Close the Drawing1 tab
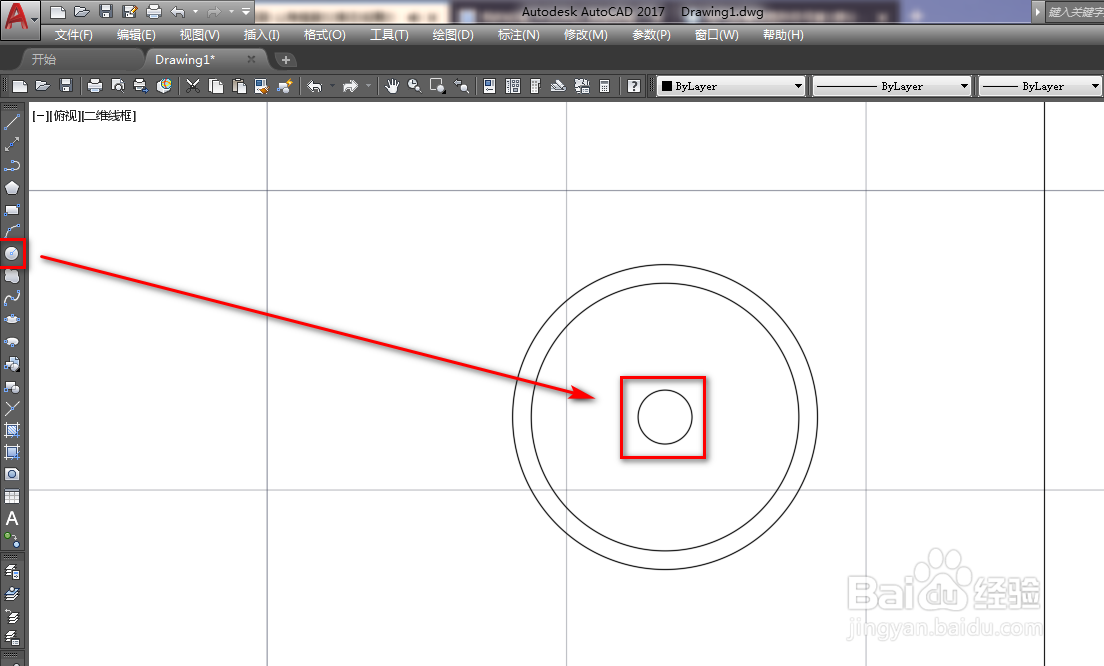1104x666 pixels. [x=251, y=59]
